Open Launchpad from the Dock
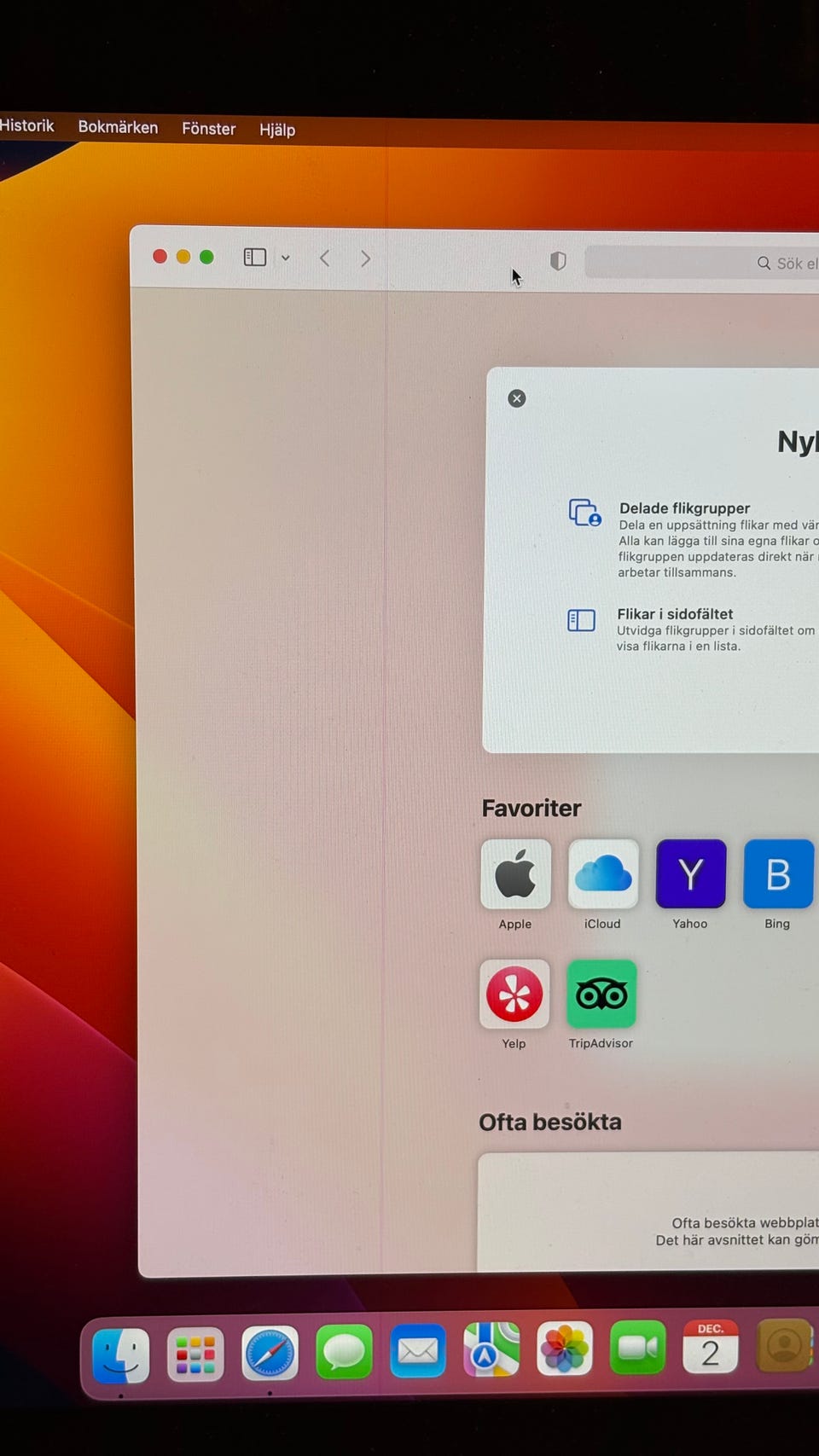Viewport: 819px width, 1456px height. point(195,1354)
